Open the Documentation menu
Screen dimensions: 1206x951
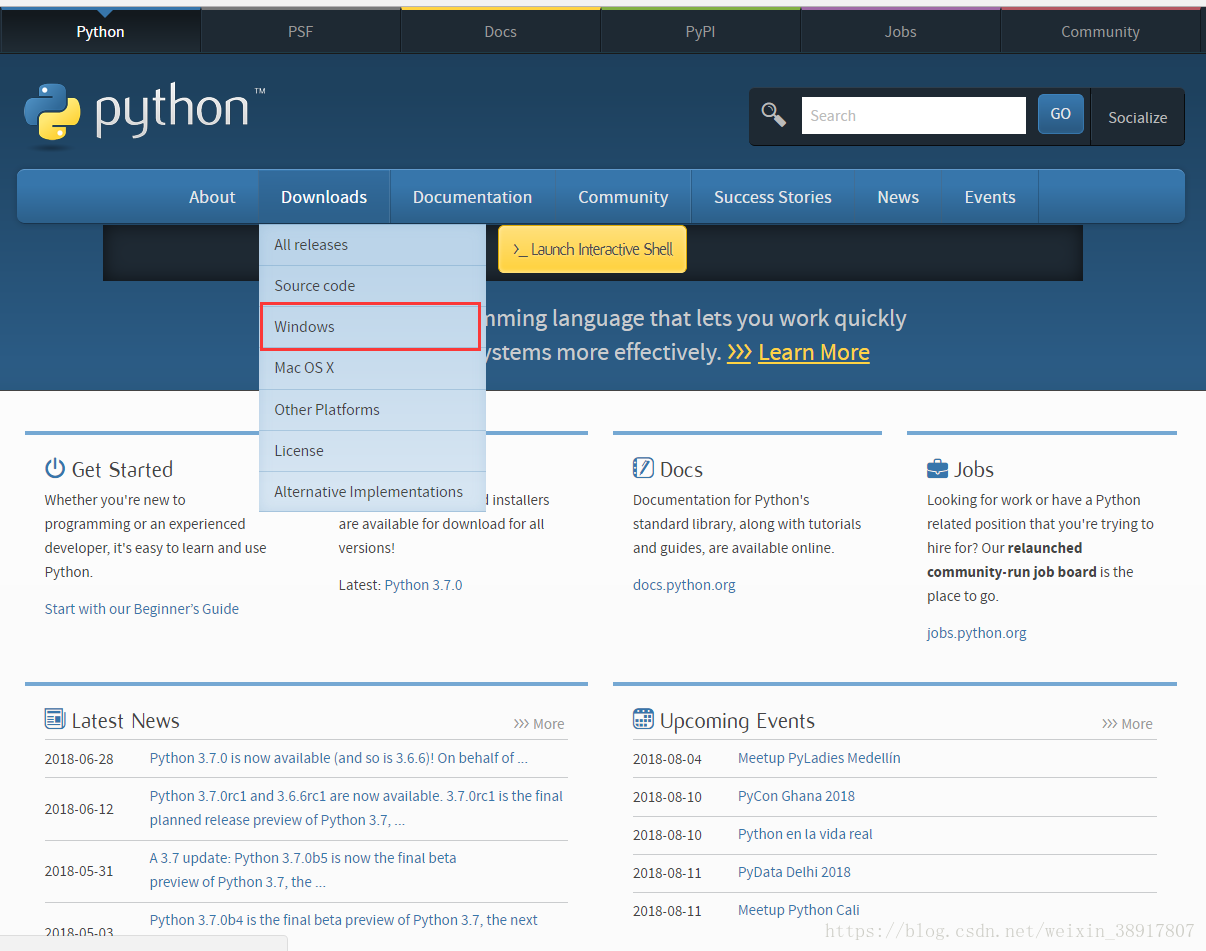point(472,197)
